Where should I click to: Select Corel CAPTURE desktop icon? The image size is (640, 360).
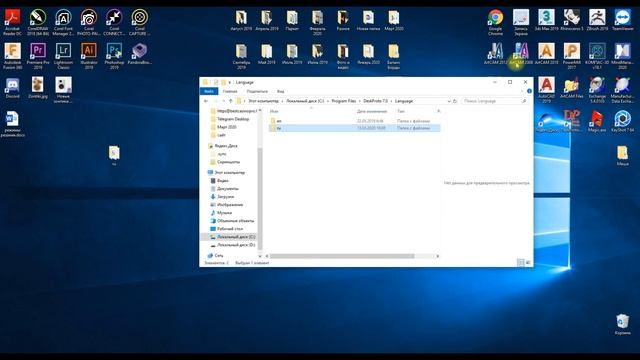140,22
